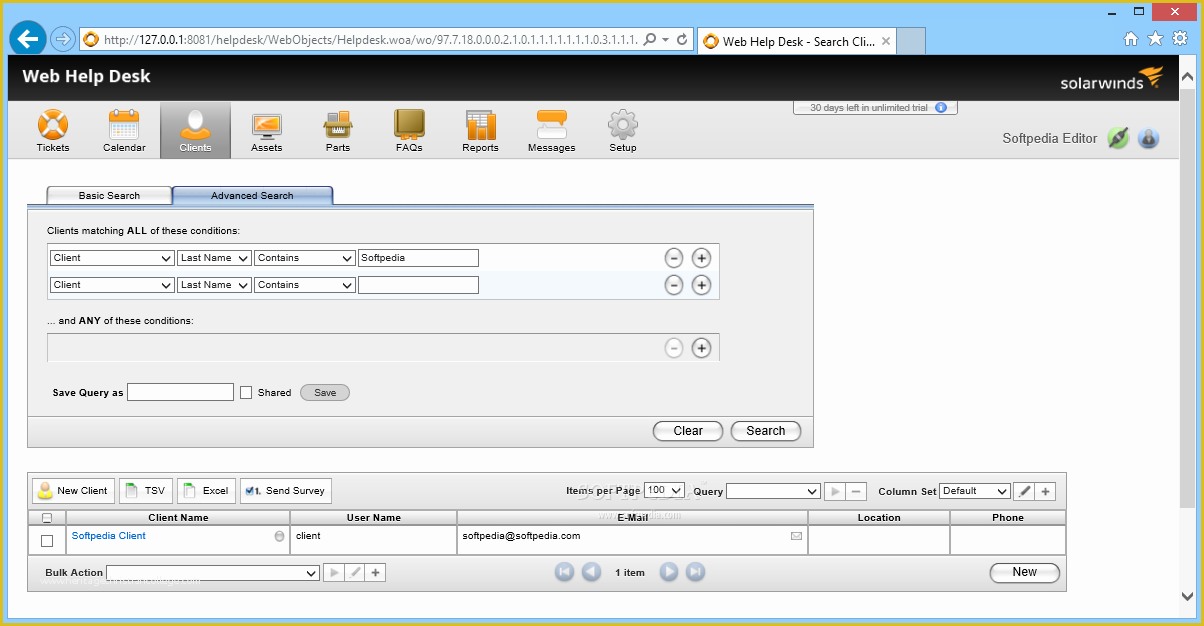The image size is (1204, 626).
Task: Open the Messages section
Action: click(552, 131)
